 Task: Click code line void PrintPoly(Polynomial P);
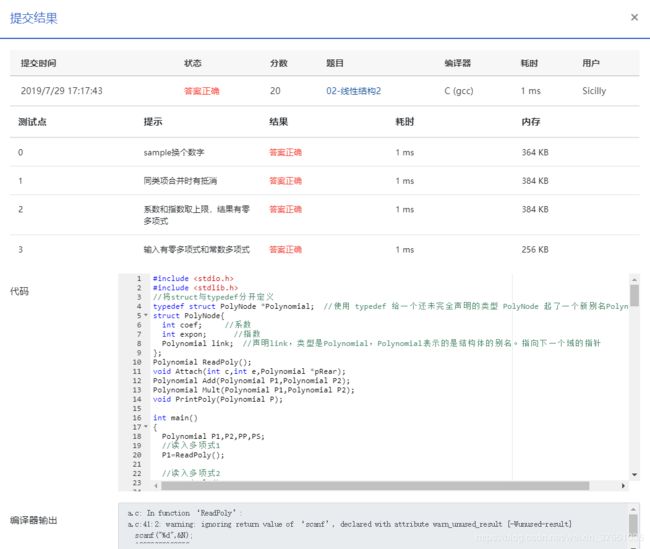pos(218,399)
